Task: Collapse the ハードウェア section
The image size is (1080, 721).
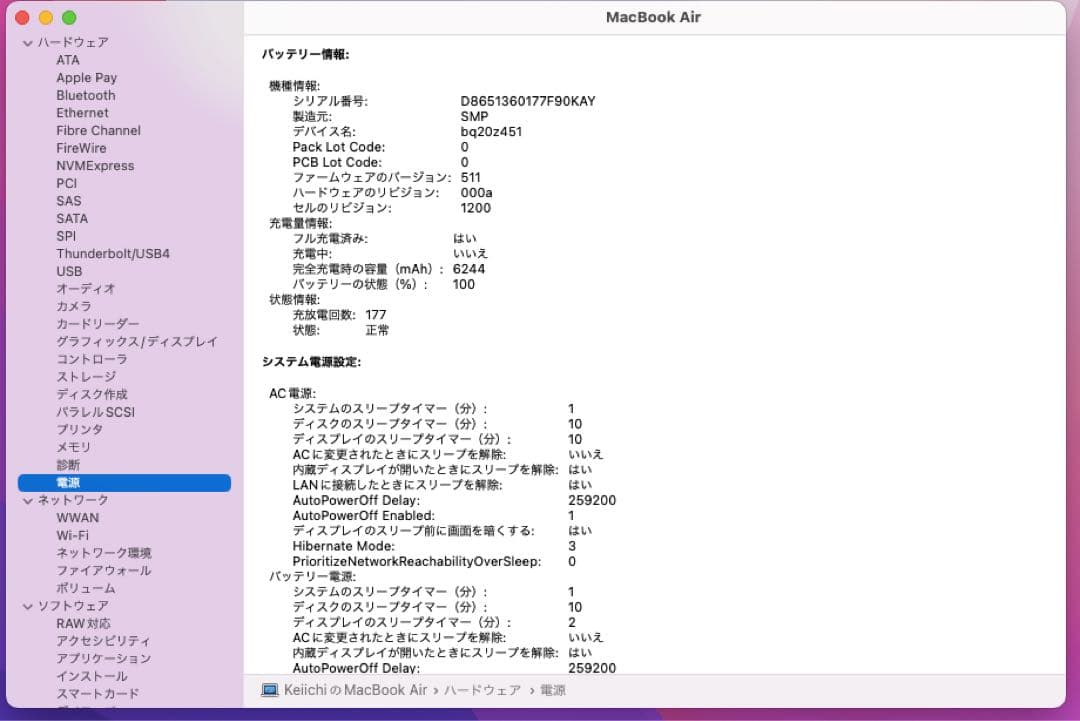Action: (28, 43)
